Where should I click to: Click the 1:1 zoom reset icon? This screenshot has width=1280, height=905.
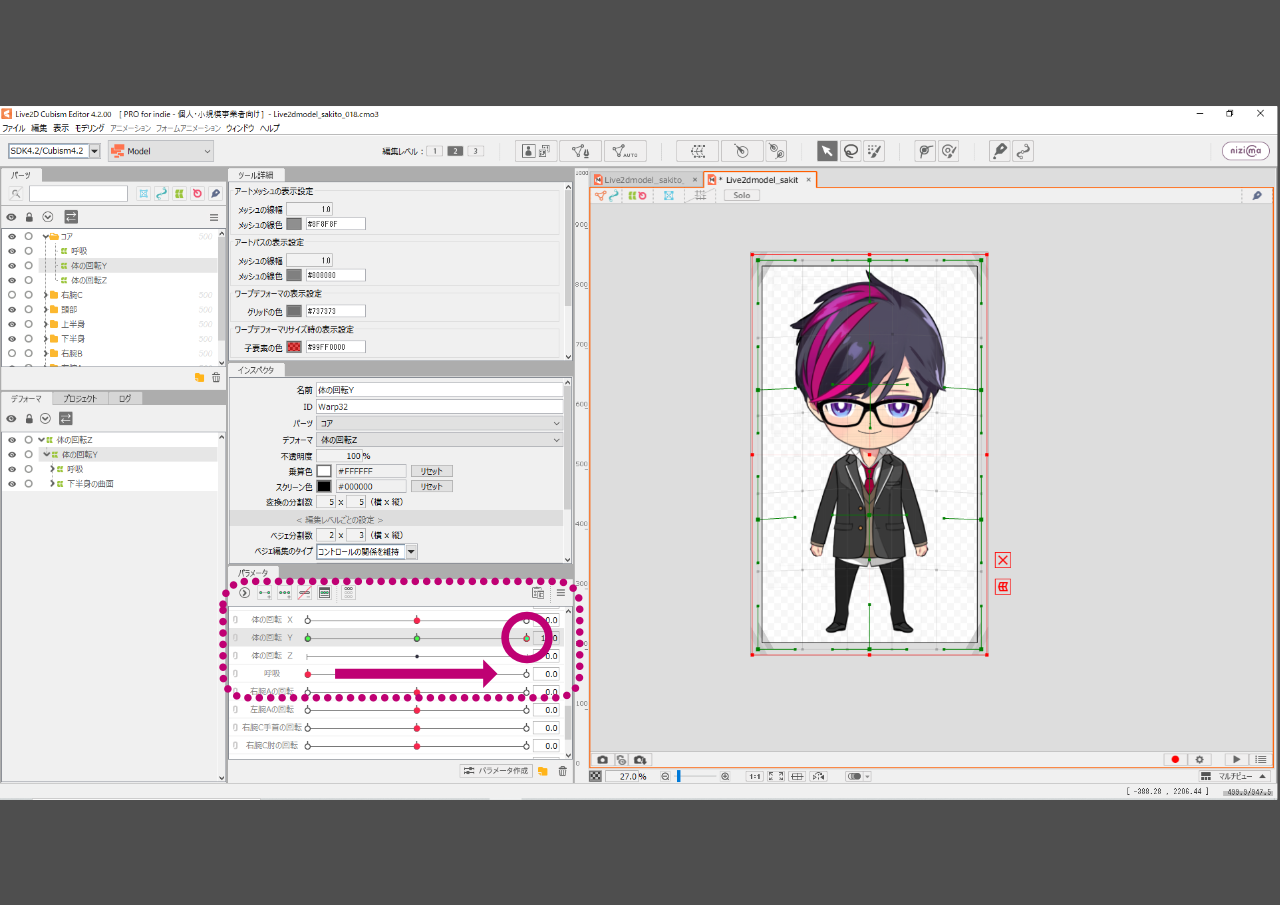point(755,776)
